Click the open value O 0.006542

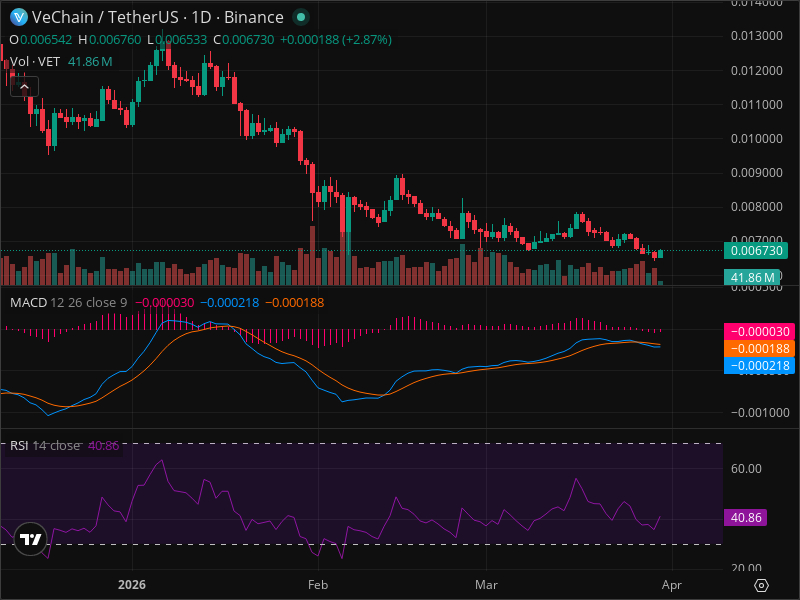41,40
